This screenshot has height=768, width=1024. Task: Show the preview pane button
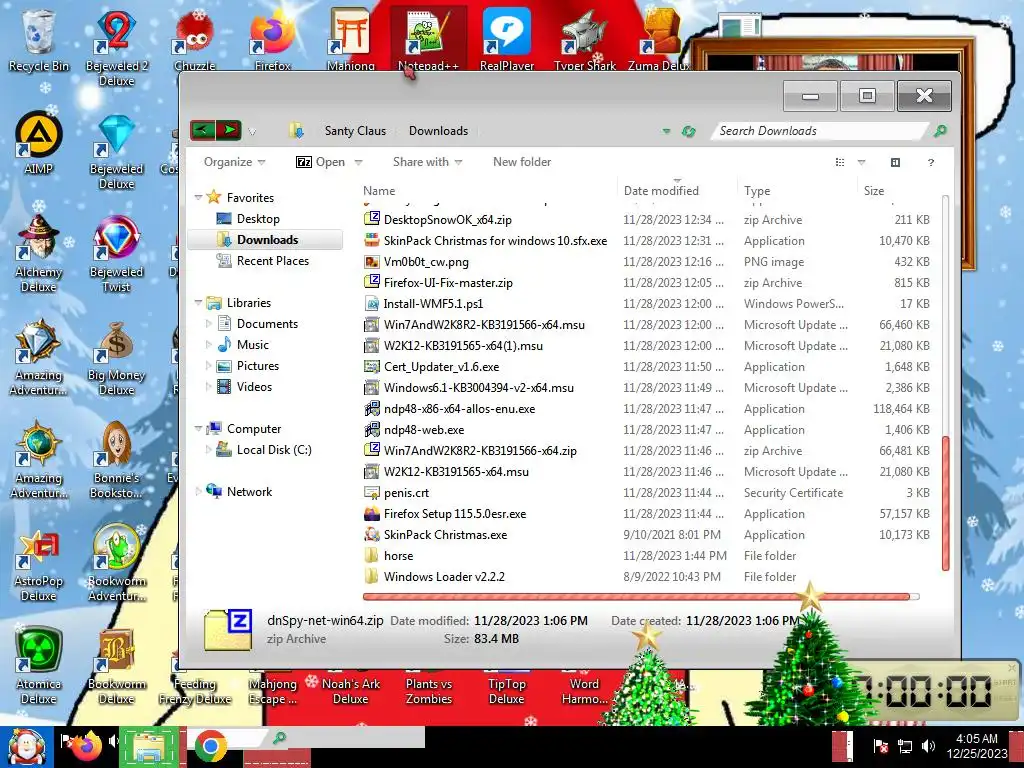895,162
